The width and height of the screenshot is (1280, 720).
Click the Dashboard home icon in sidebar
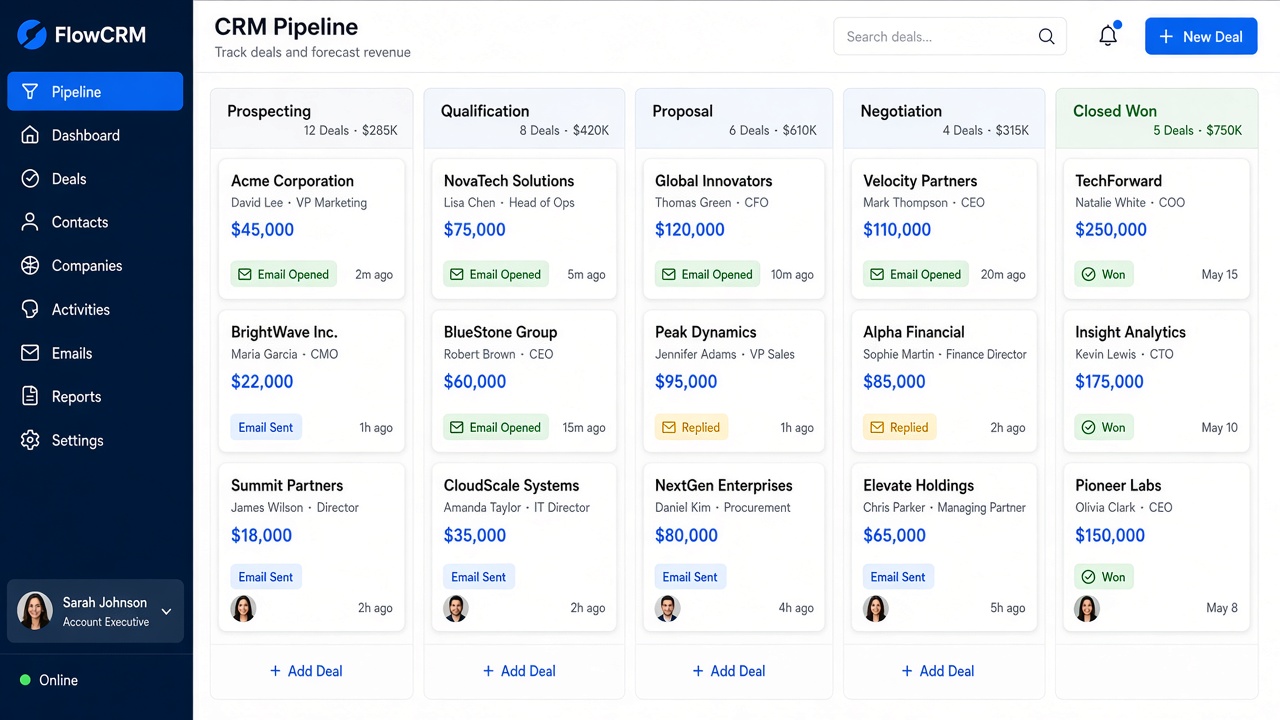click(30, 135)
